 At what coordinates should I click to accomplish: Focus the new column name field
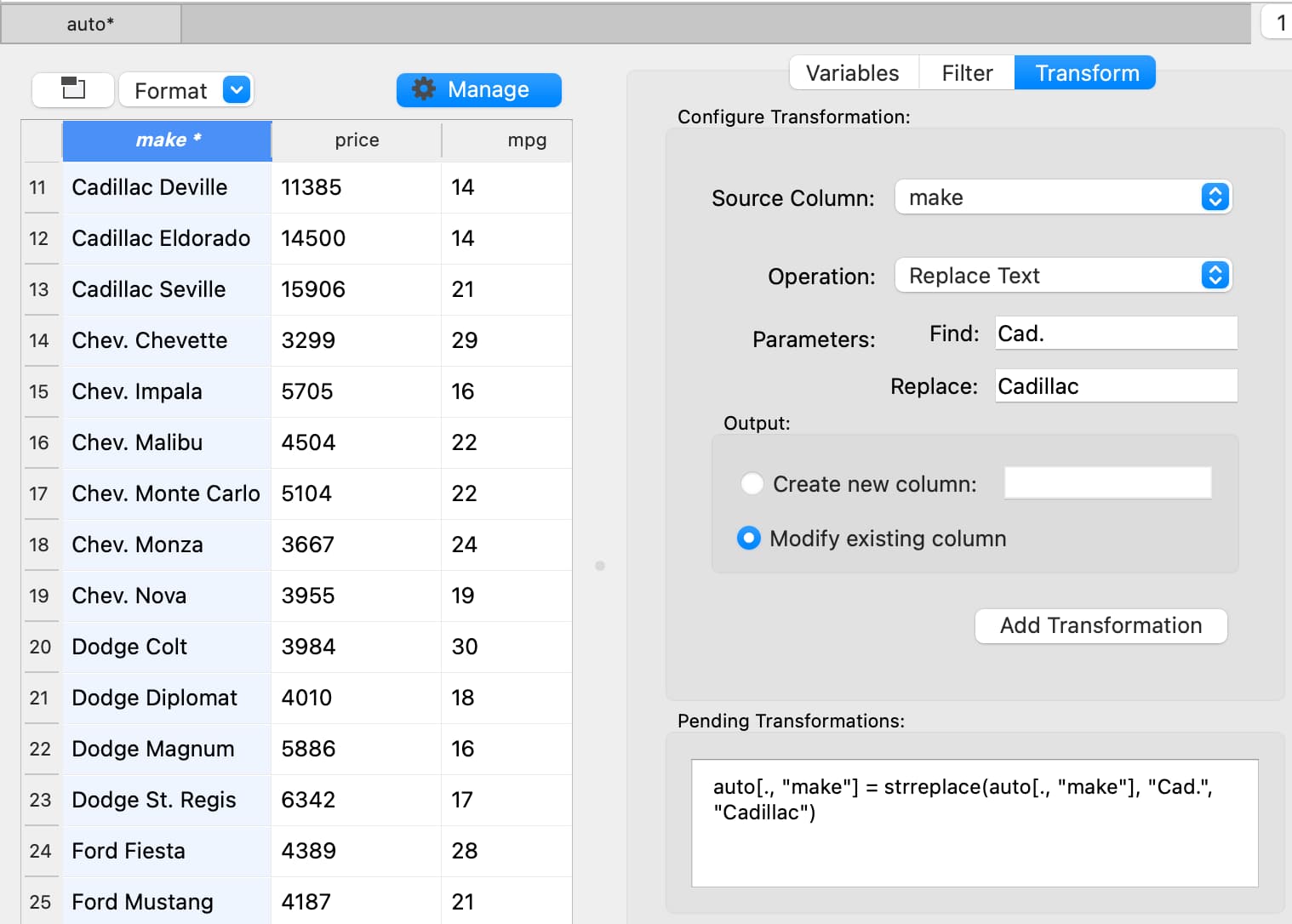pyautogui.click(x=1106, y=483)
